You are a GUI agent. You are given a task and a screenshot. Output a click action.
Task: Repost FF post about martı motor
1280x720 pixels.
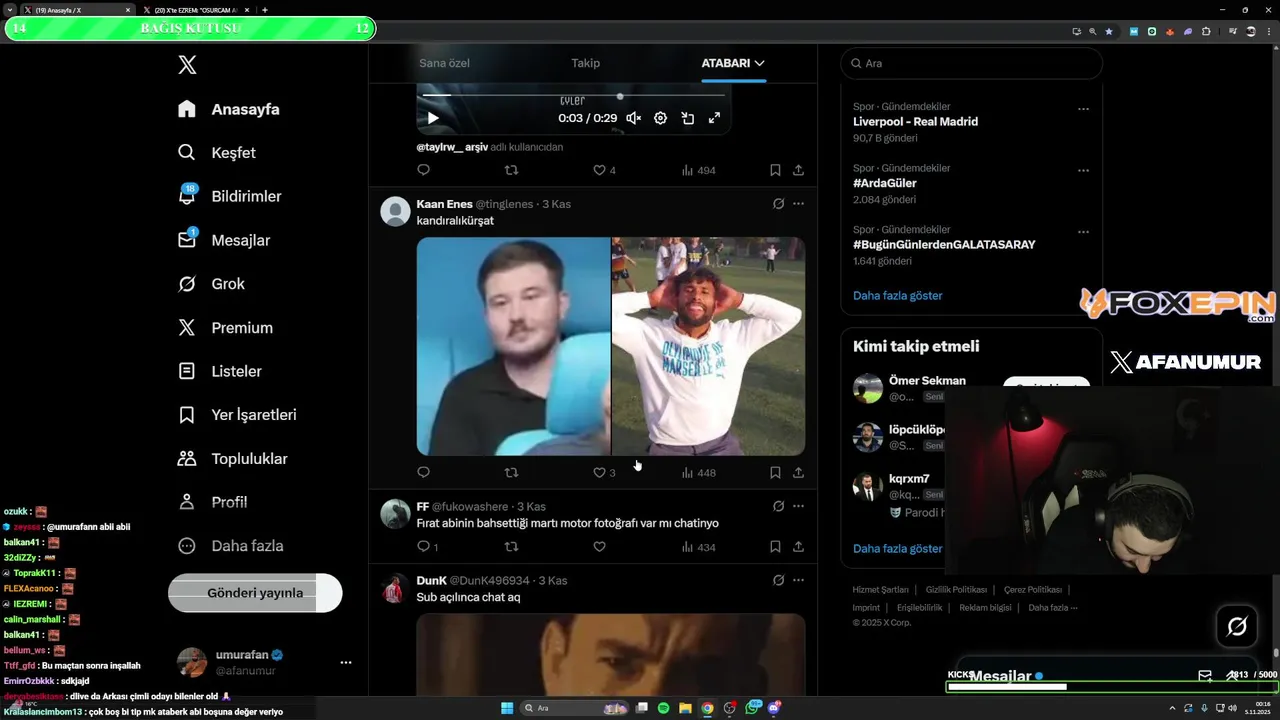click(511, 547)
